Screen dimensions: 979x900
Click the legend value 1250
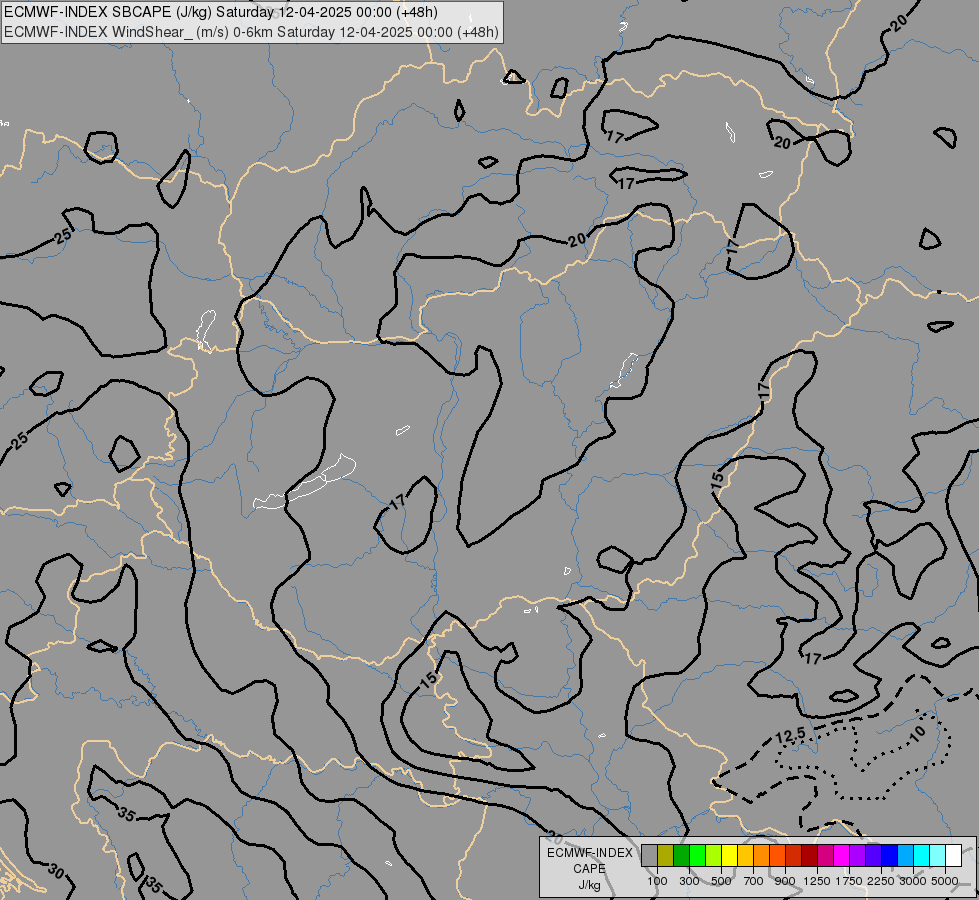coord(817,881)
